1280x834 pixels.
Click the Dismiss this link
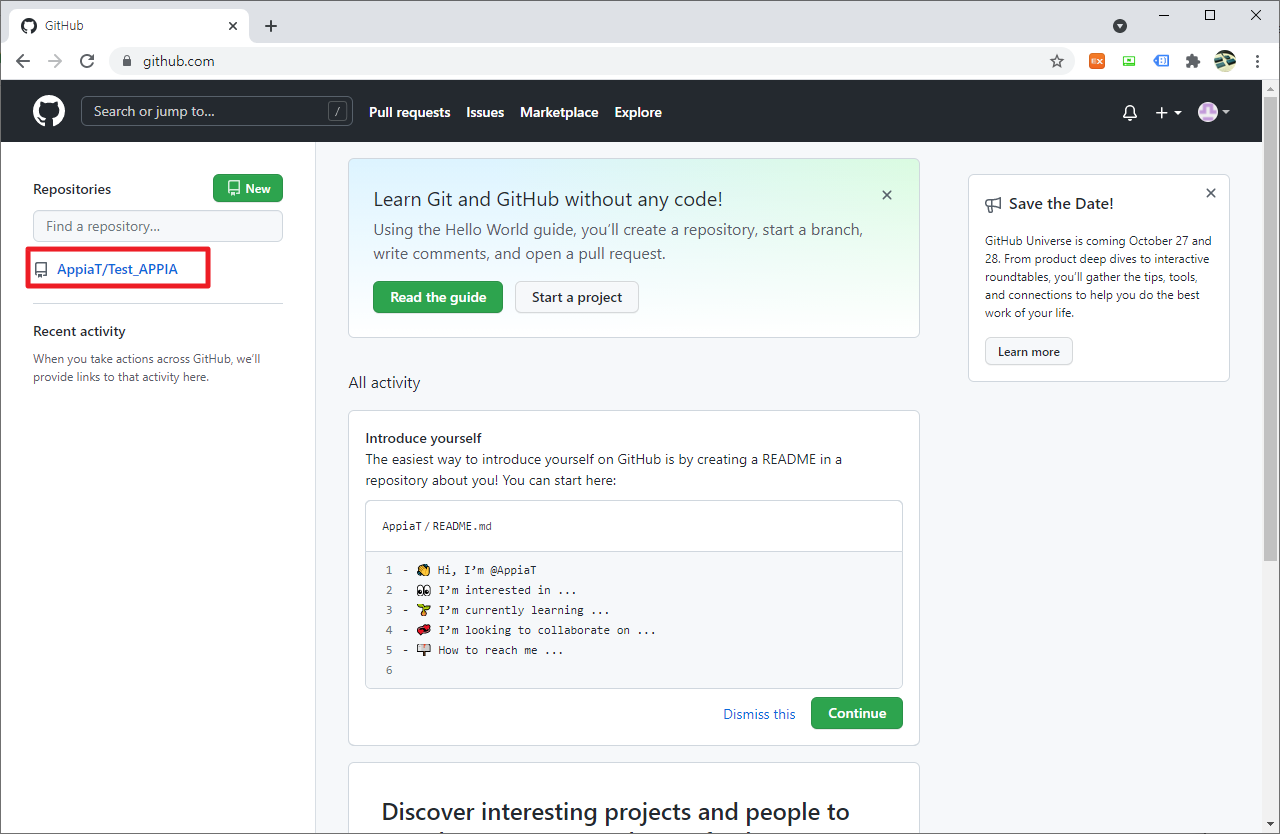coord(760,714)
